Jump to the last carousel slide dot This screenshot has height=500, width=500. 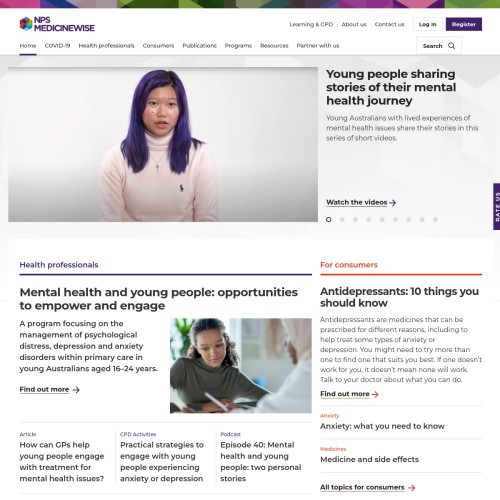(435, 219)
